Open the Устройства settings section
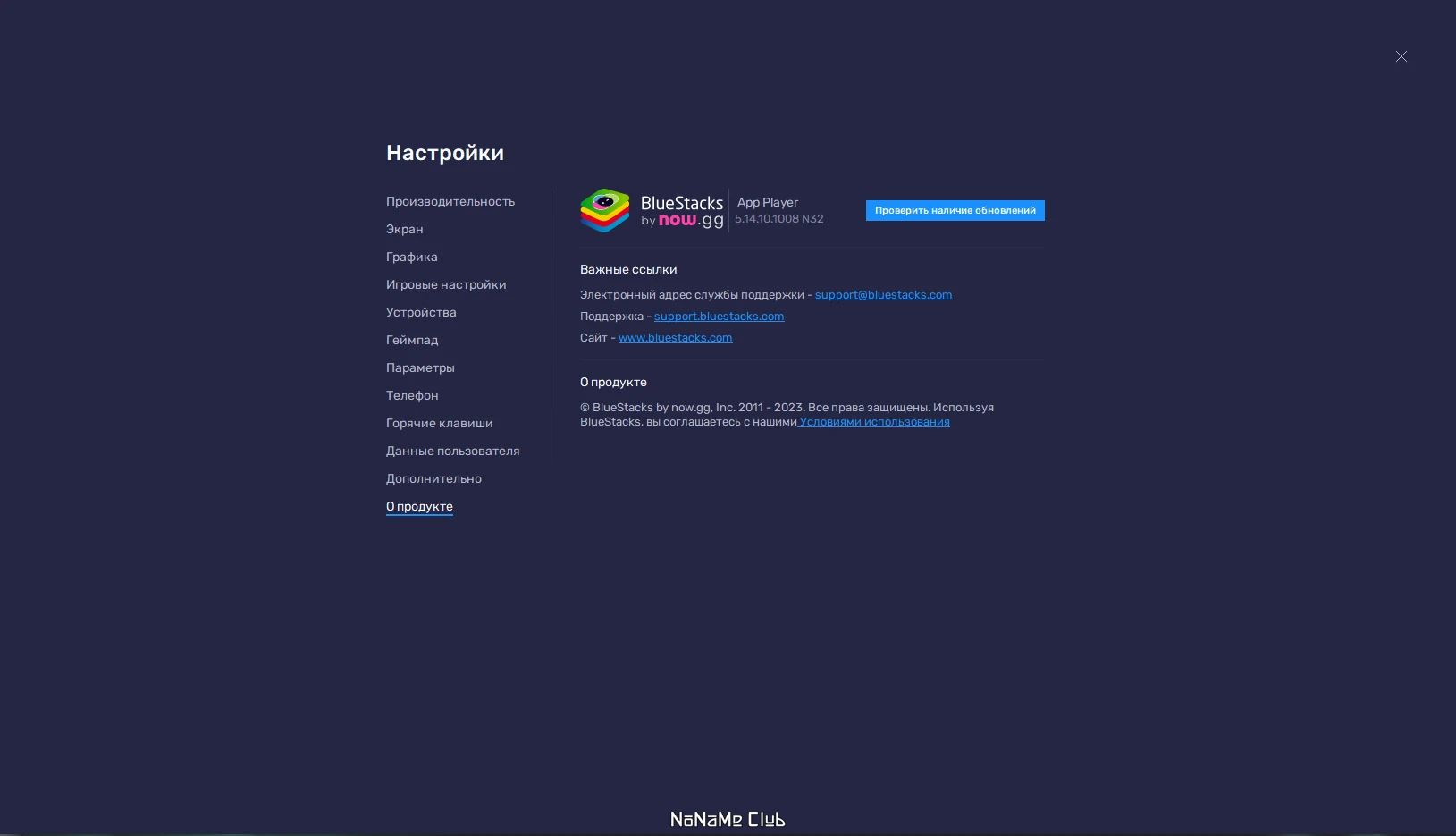 pos(421,312)
